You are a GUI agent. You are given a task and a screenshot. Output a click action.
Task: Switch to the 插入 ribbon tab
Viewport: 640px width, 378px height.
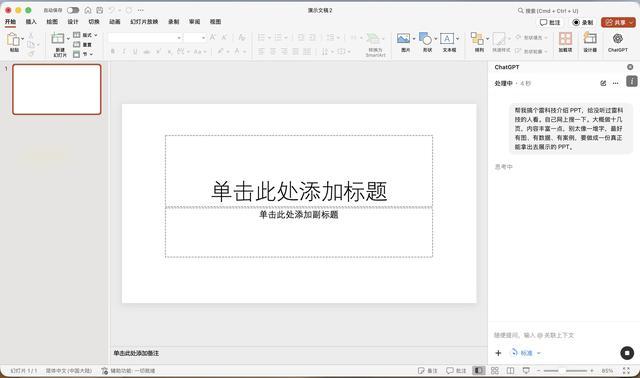[x=31, y=22]
